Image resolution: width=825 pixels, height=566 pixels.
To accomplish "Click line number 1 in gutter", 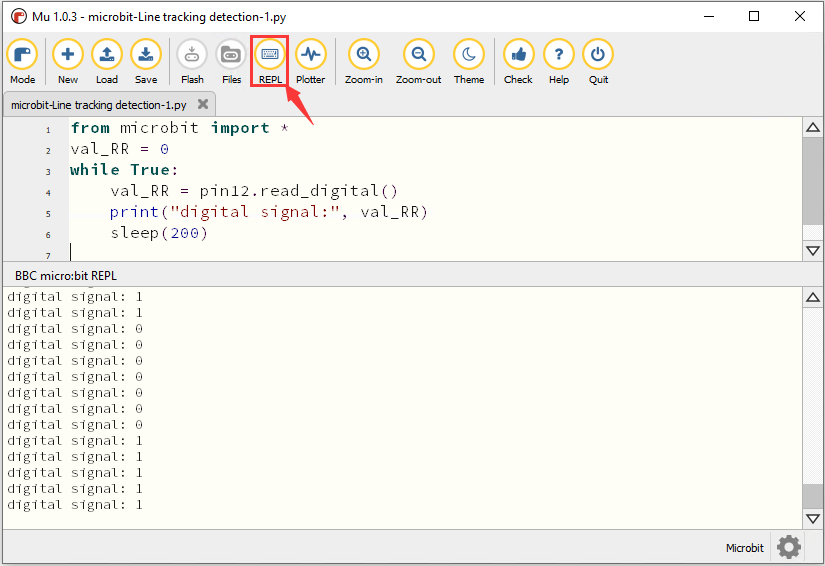I will pos(48,130).
